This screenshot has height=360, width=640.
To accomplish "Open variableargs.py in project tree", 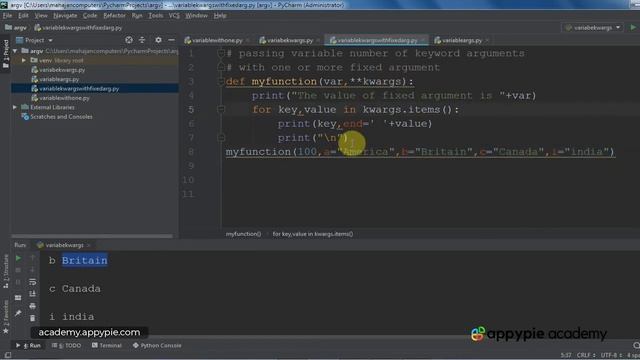I will click(59, 79).
